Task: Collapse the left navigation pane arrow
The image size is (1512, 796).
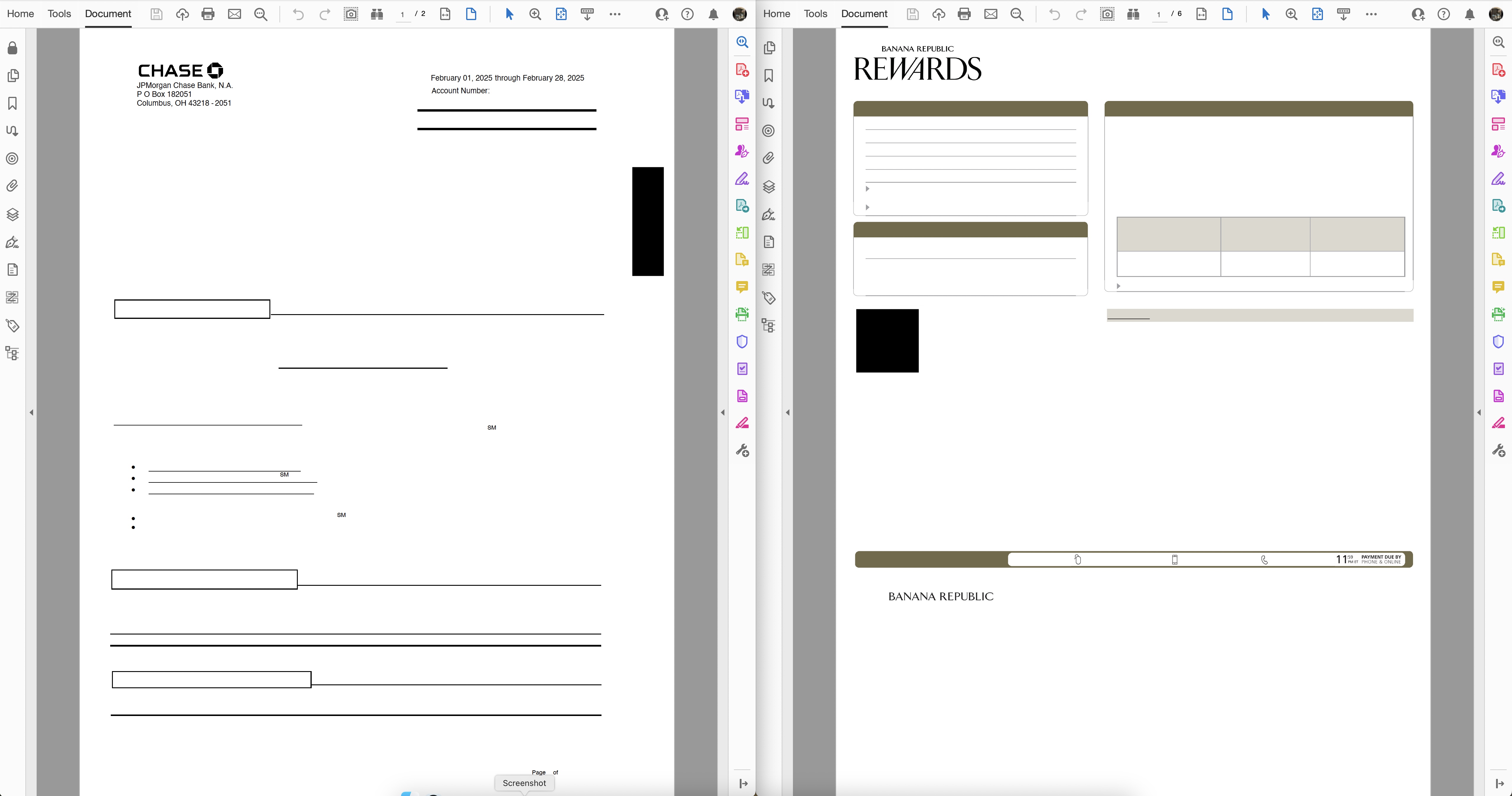Action: point(31,412)
